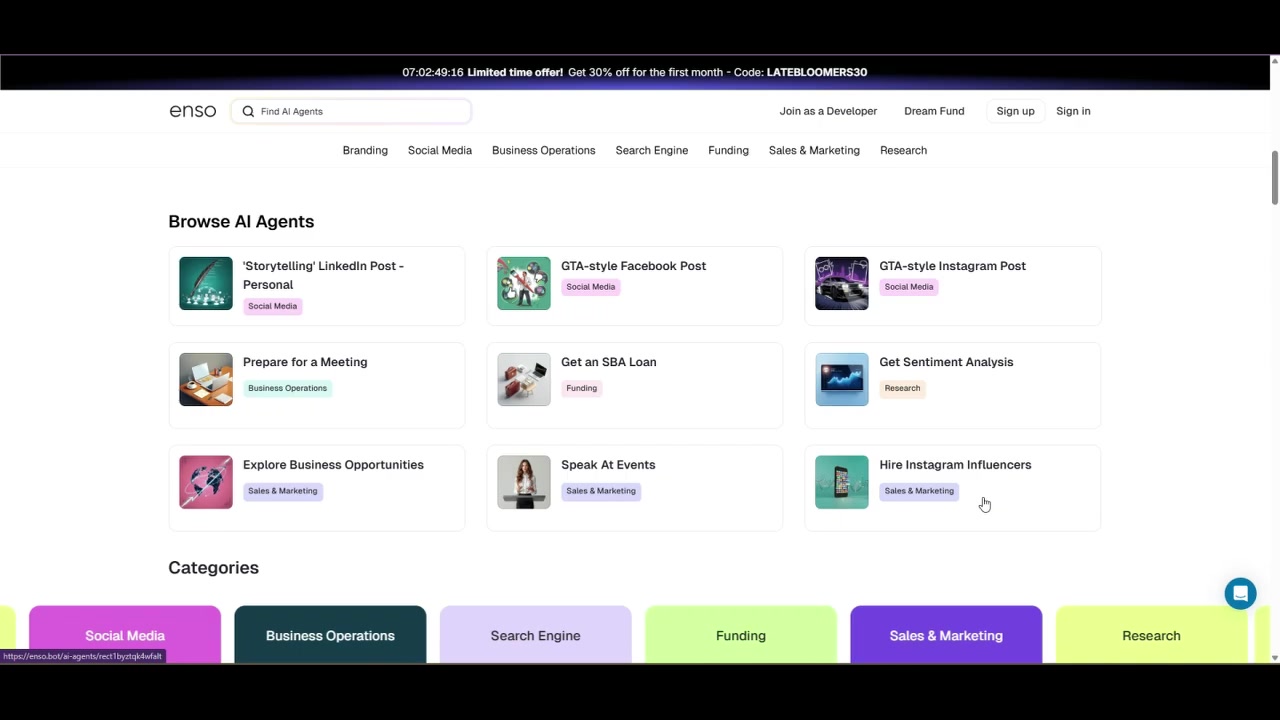Open the Business Operations menu item
The height and width of the screenshot is (720, 1280).
(544, 150)
